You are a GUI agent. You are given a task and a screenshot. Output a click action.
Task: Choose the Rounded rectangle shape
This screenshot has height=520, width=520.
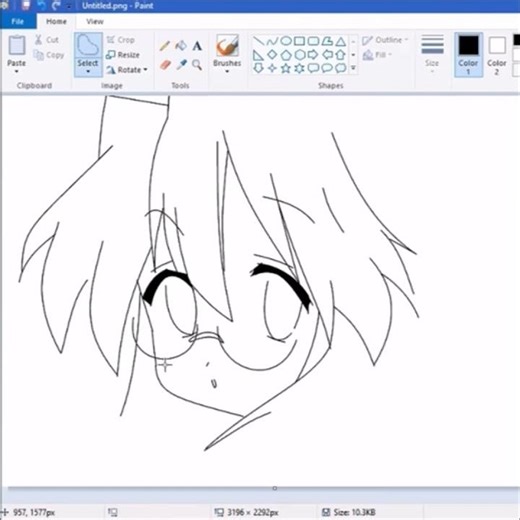[x=313, y=41]
